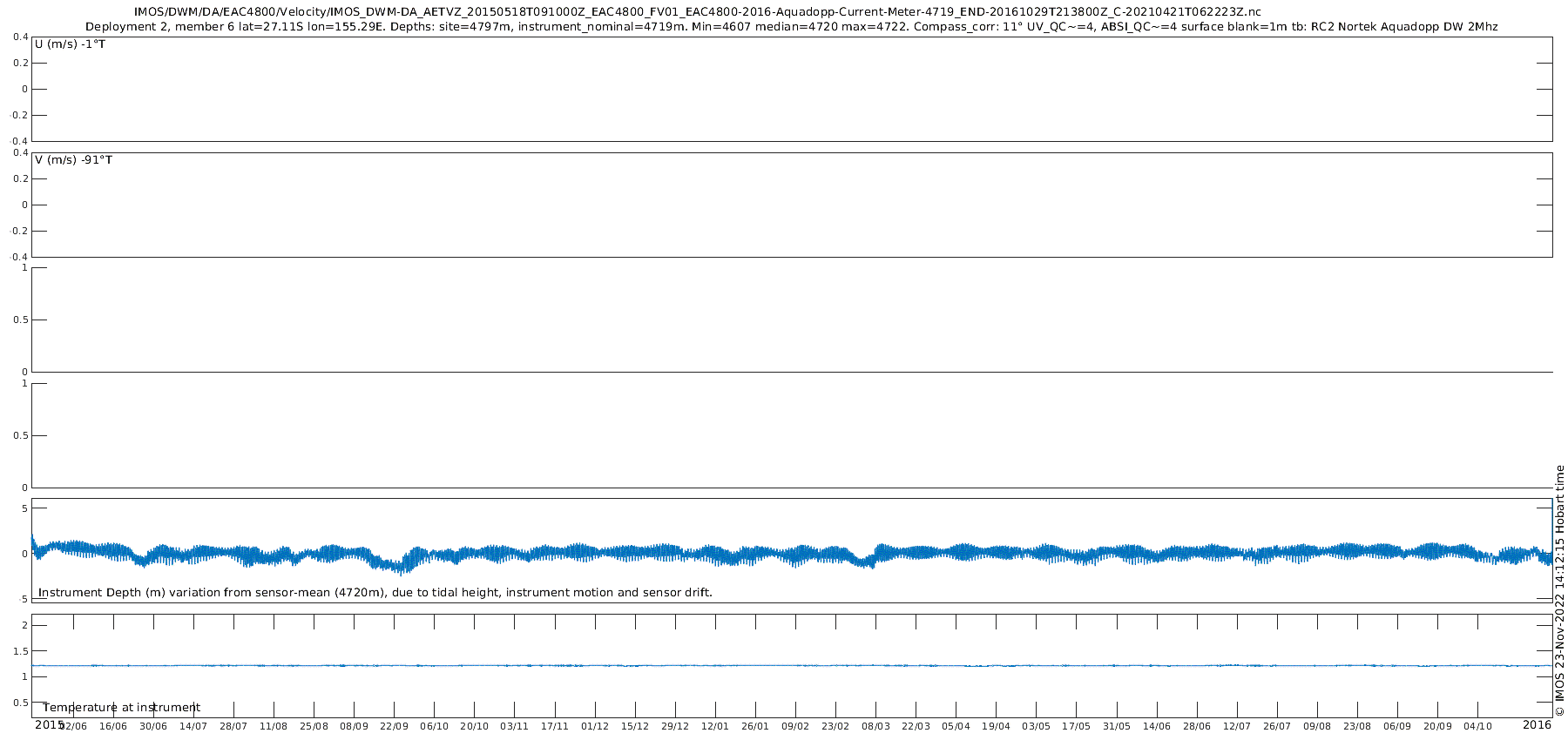Click the '1.5' tick on the temperature axis
Screen dimensions: 1568x740
20,651
